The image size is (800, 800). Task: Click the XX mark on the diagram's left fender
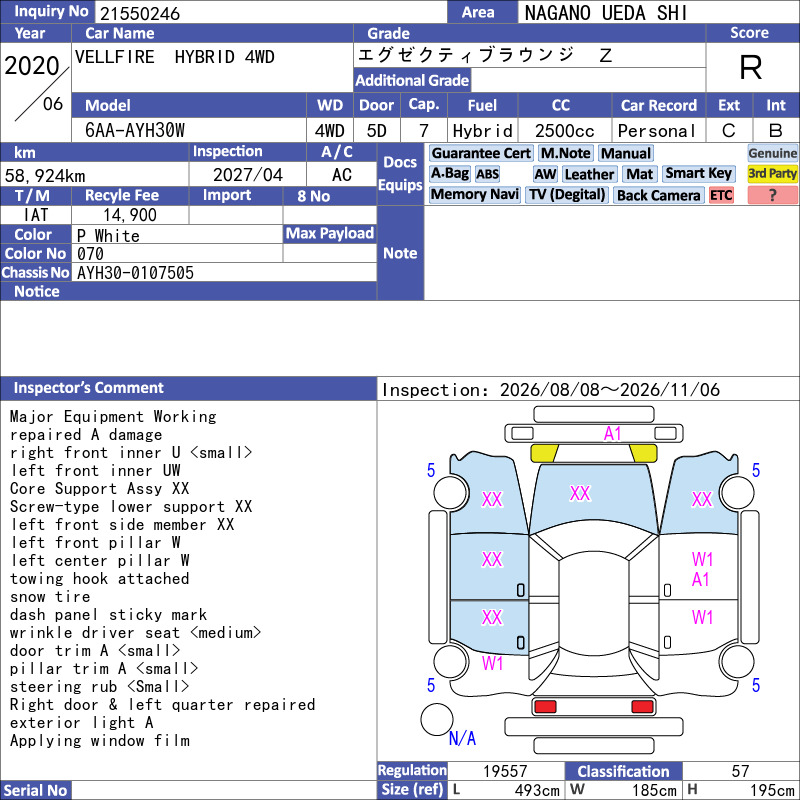pyautogui.click(x=492, y=499)
